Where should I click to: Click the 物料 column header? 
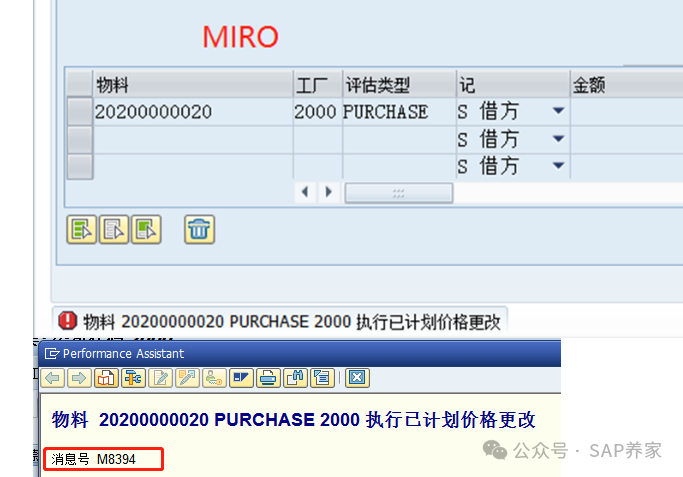pos(193,84)
